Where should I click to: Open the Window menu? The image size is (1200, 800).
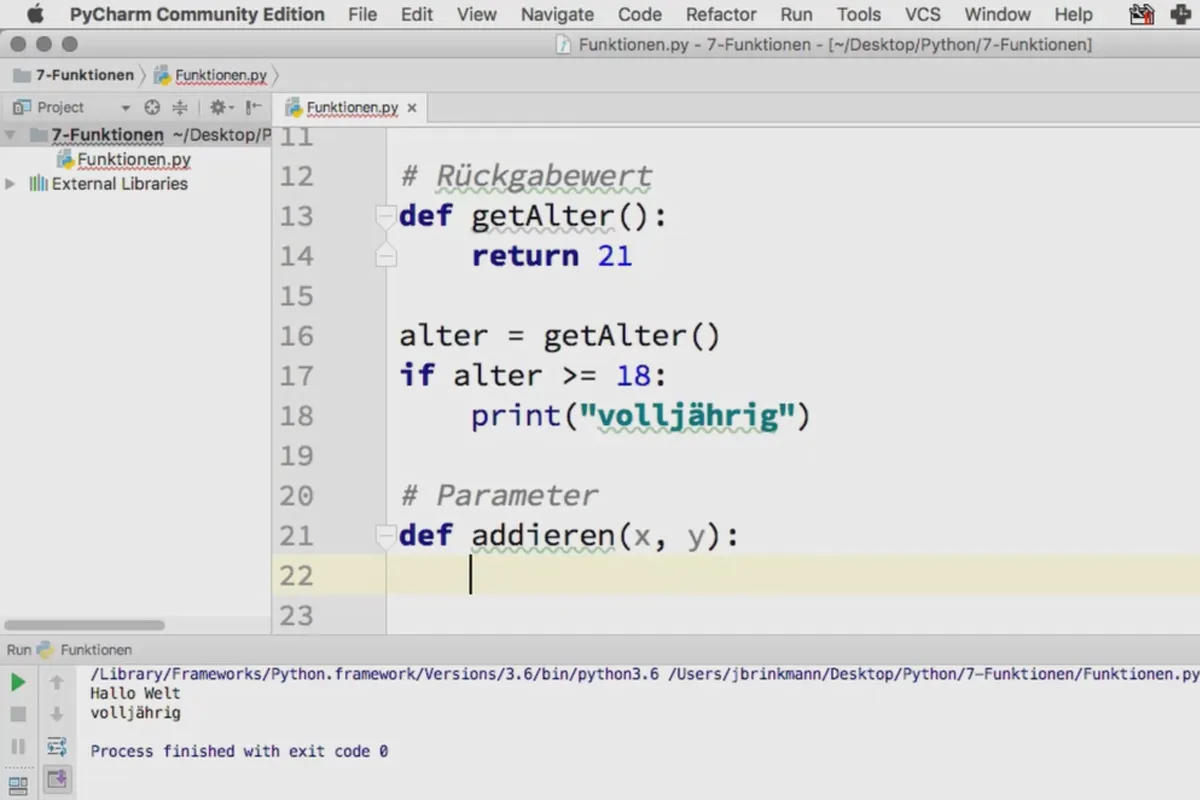pyautogui.click(x=998, y=14)
